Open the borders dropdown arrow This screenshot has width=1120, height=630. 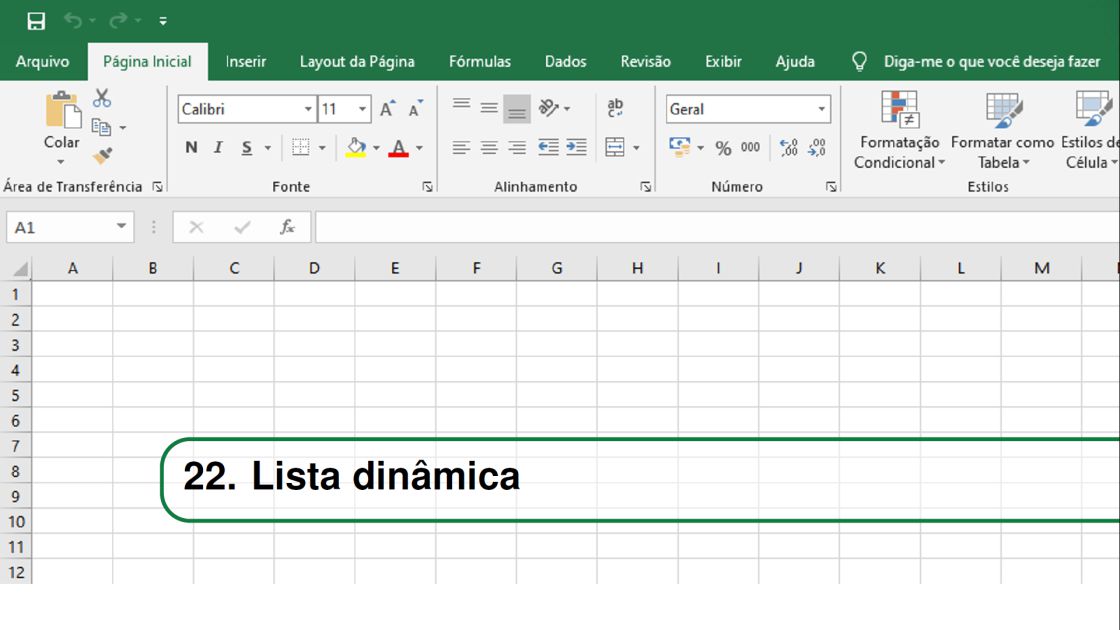pos(322,148)
